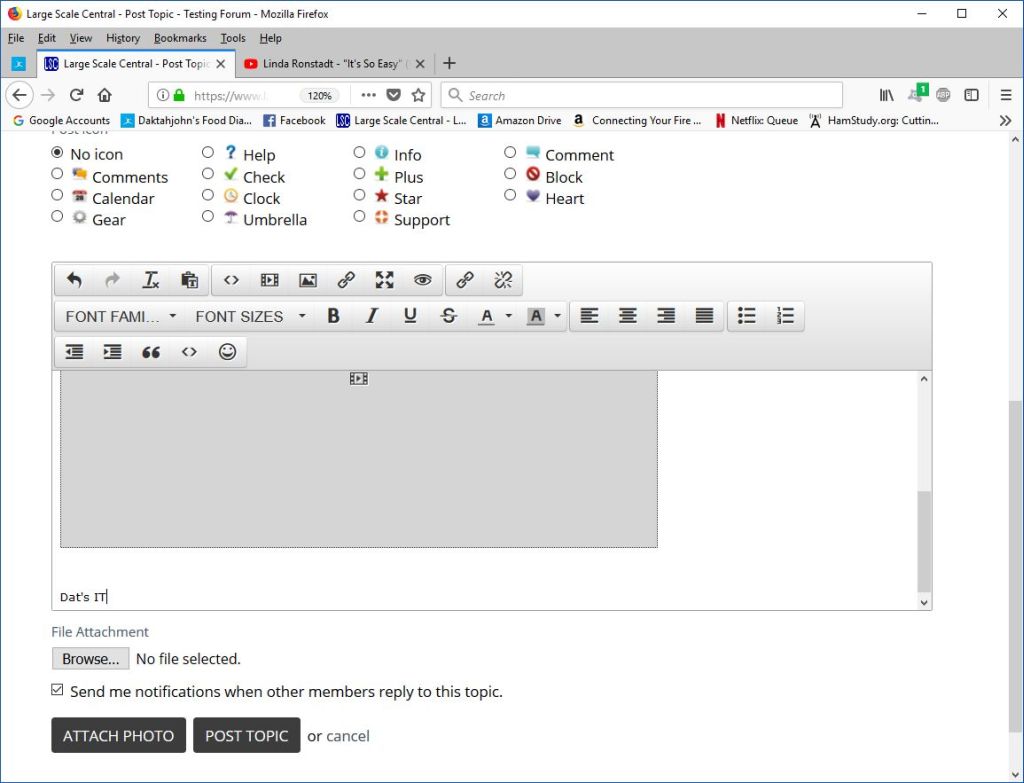Open the Font Sizes dropdown

pyautogui.click(x=250, y=316)
